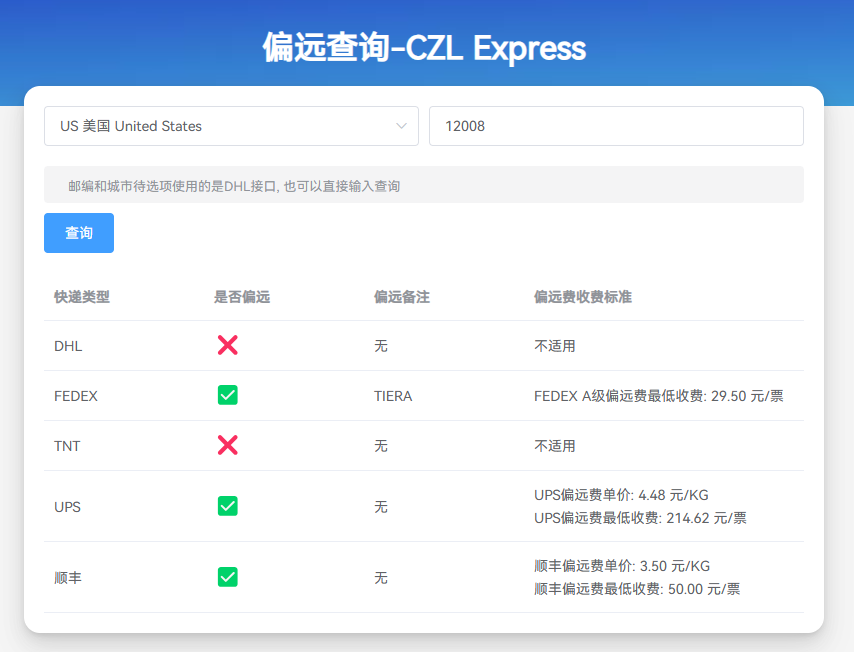Screen dimensions: 854x652
Task: Select the 顺丰 carrier name cell
Action: pyautogui.click(x=68, y=578)
